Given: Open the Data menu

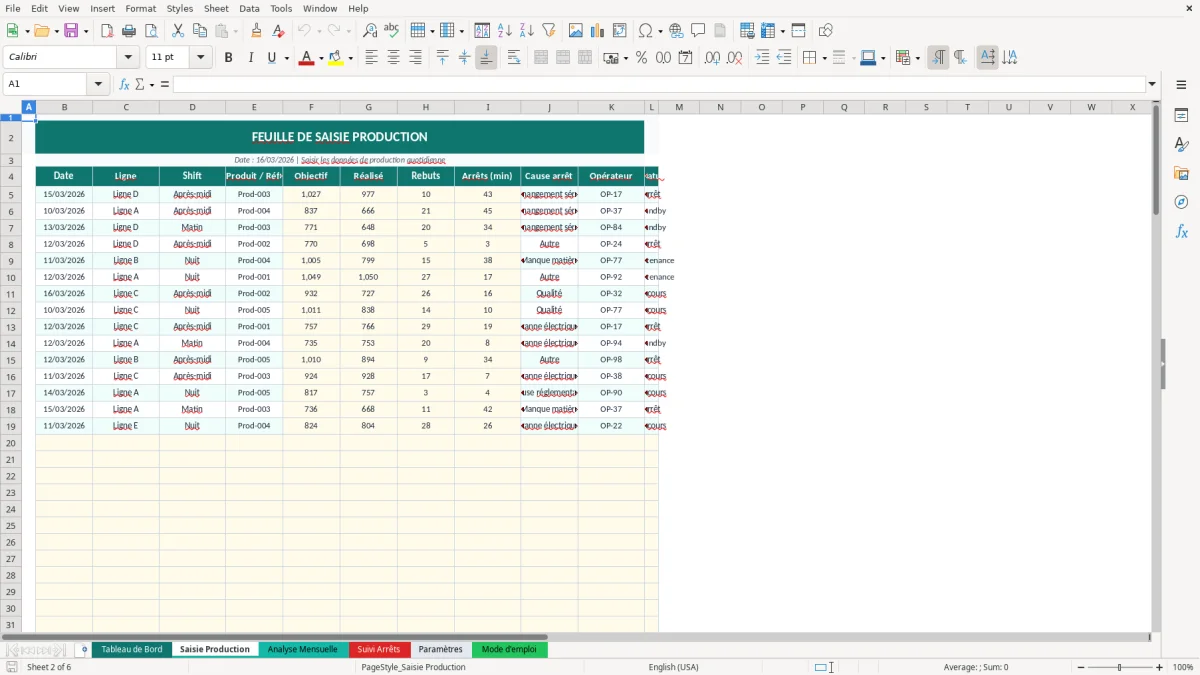Looking at the screenshot, I should coord(249,8).
